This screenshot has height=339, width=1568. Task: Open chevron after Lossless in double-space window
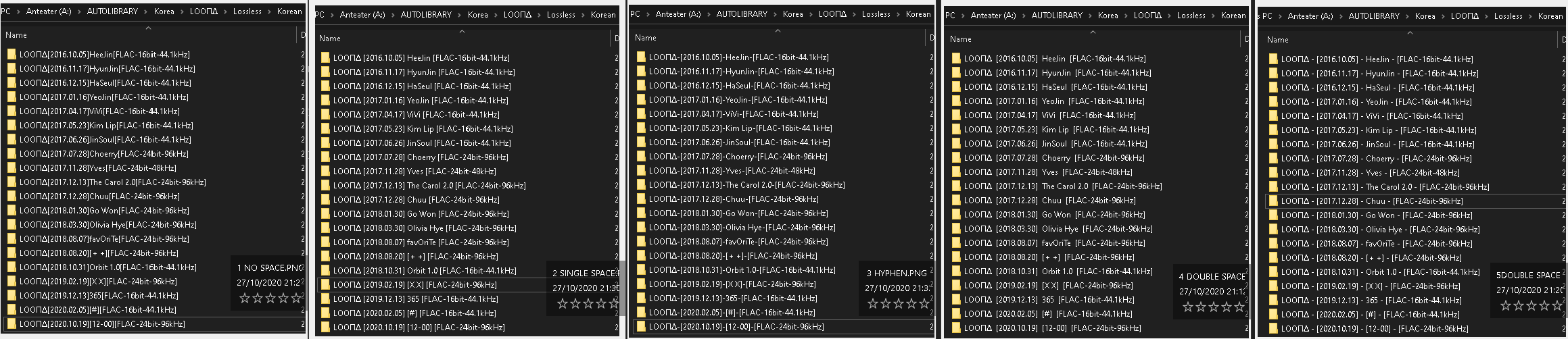click(x=1213, y=16)
